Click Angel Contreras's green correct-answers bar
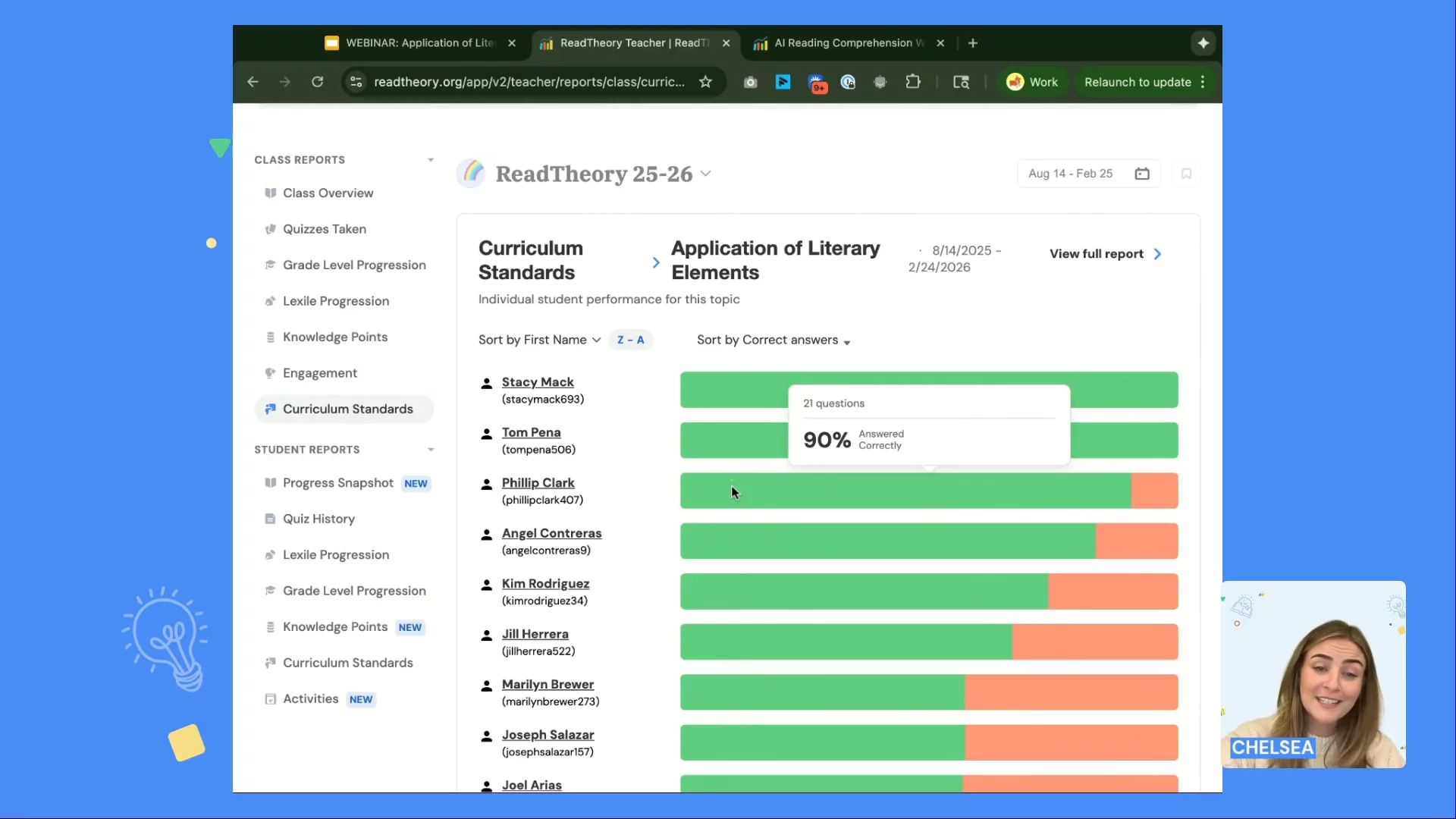 pyautogui.click(x=887, y=541)
